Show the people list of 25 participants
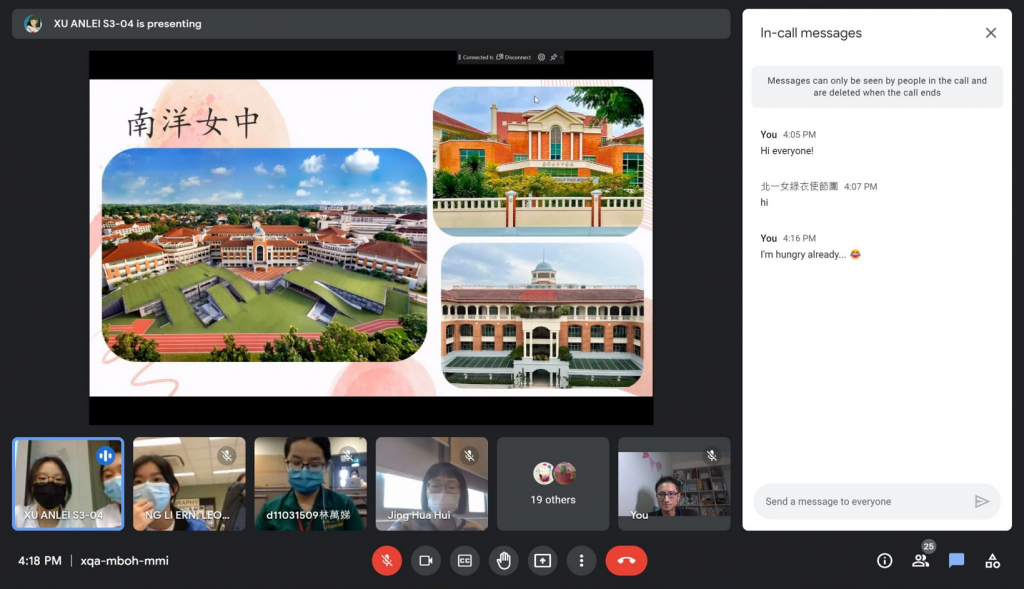1024x589 pixels. coord(921,560)
